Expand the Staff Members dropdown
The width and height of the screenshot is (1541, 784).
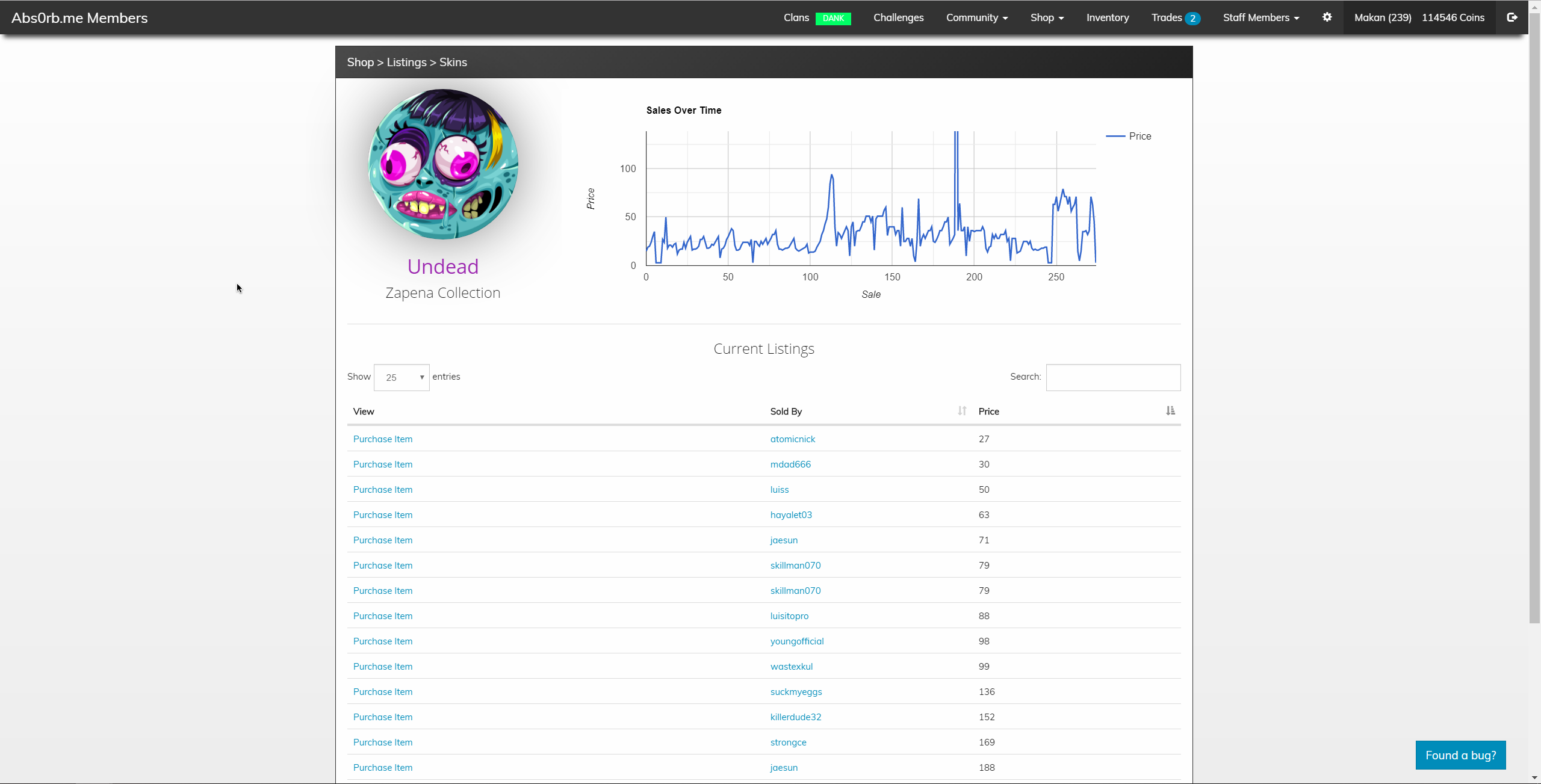(1261, 17)
